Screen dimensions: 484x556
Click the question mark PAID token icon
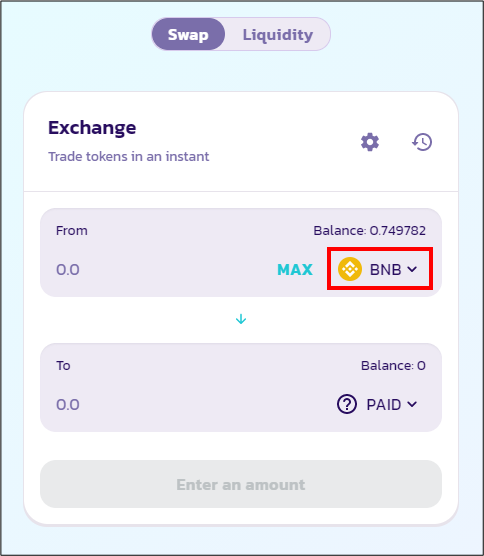(347, 404)
